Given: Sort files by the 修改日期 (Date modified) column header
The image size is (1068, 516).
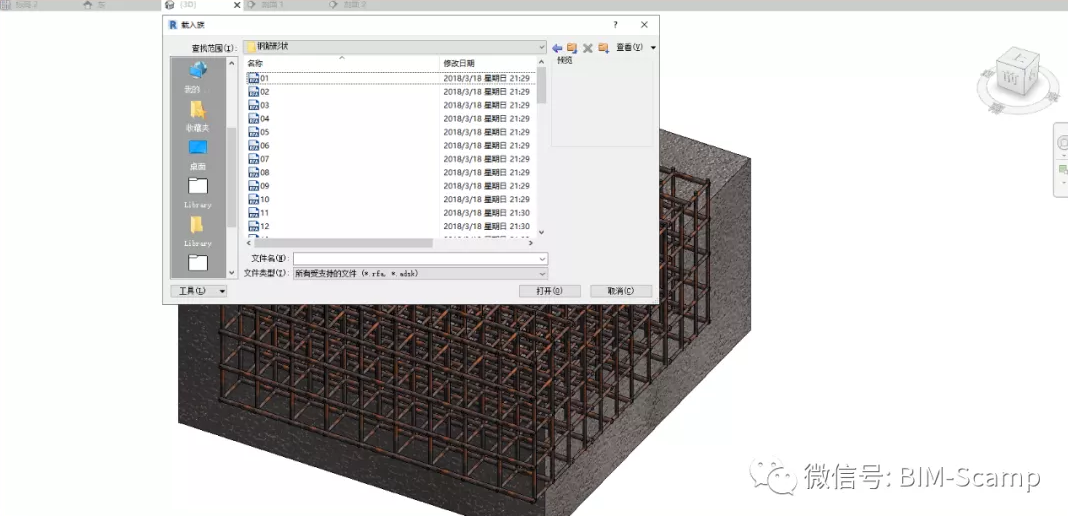Looking at the screenshot, I should [x=487, y=63].
